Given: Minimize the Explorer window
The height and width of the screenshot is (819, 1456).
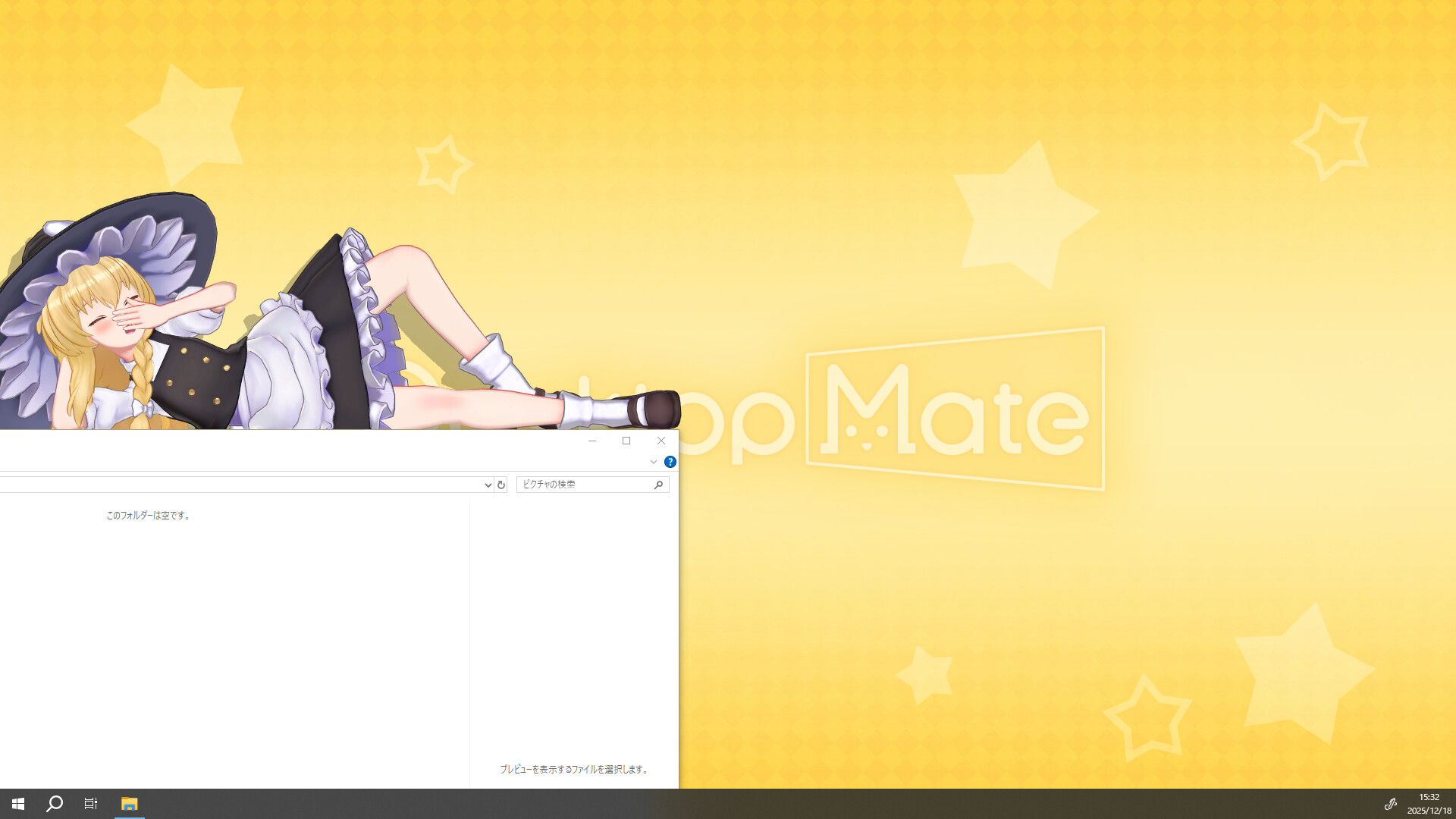Looking at the screenshot, I should [x=591, y=441].
